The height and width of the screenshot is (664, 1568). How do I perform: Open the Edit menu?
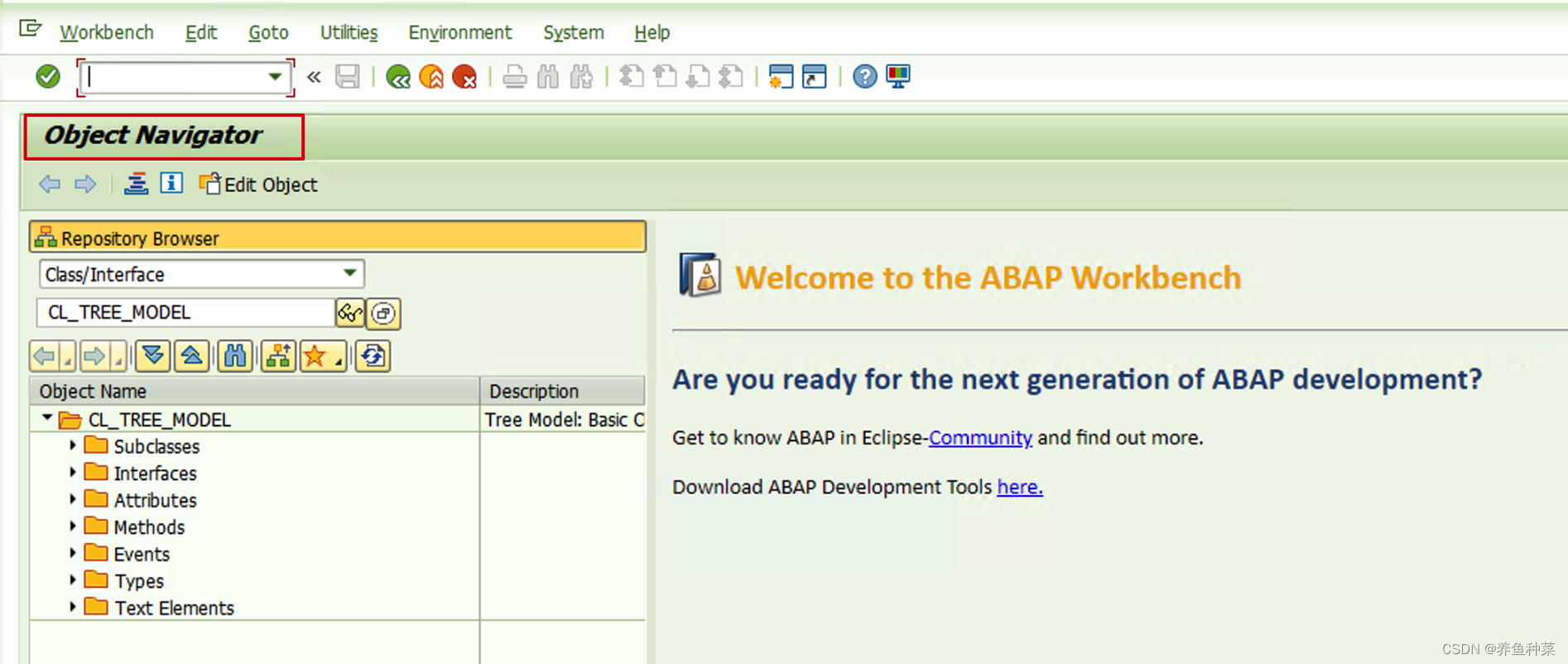(x=201, y=32)
